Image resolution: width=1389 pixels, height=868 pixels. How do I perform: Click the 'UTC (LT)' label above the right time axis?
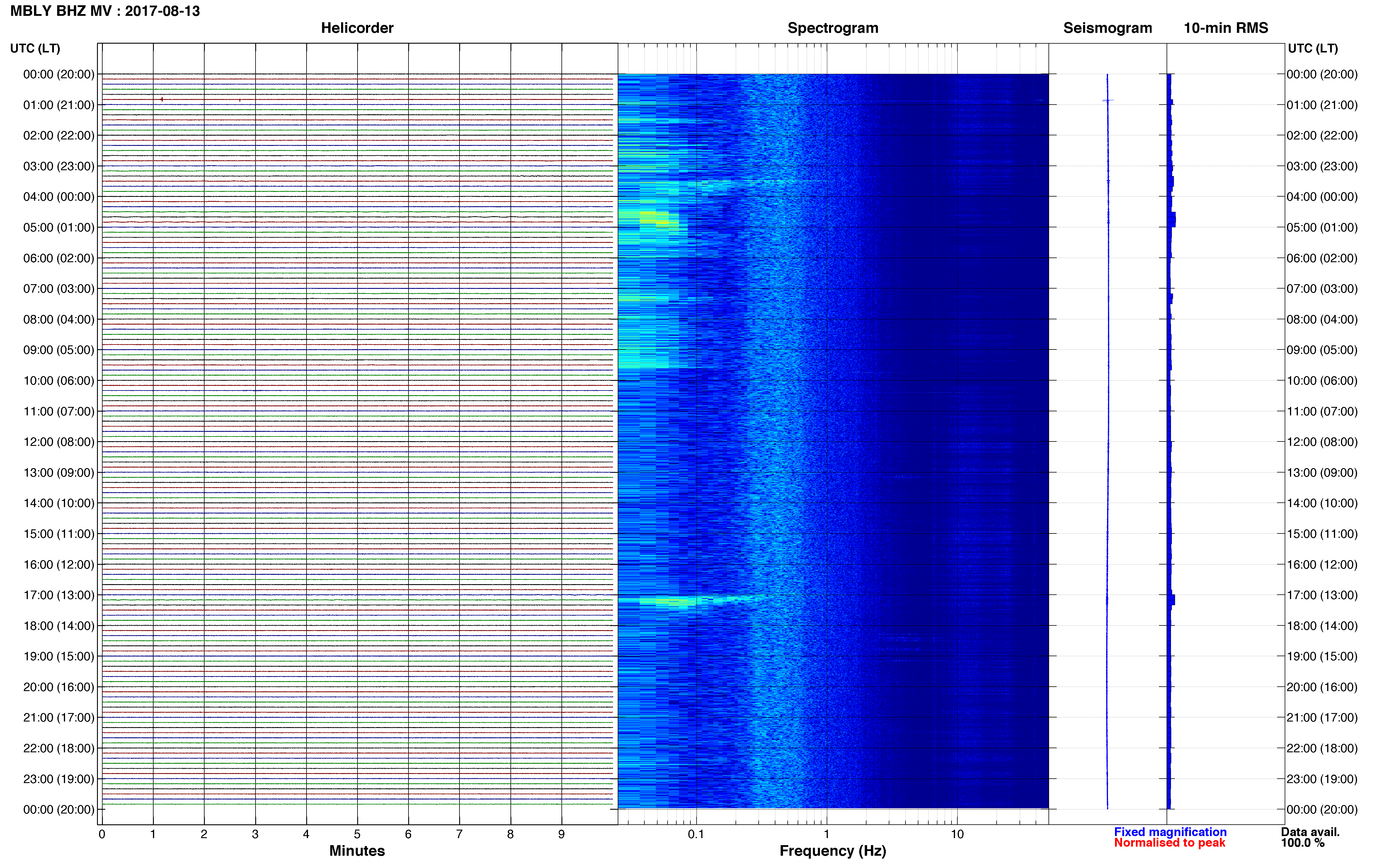[1313, 48]
